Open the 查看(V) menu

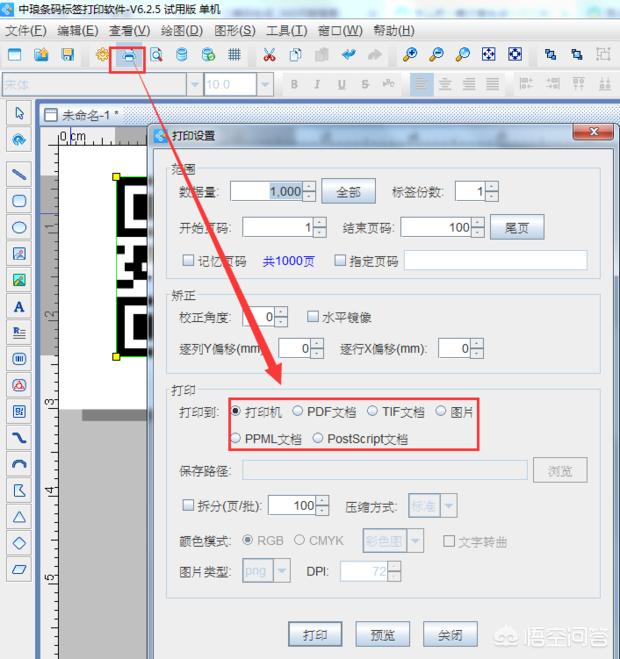click(x=129, y=31)
